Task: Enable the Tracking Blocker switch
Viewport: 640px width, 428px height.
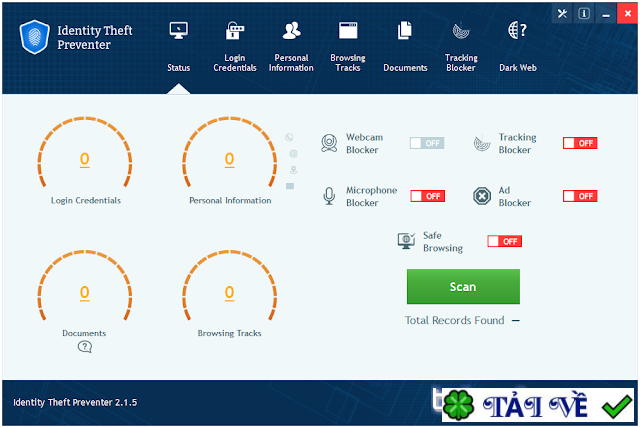Action: tap(580, 143)
